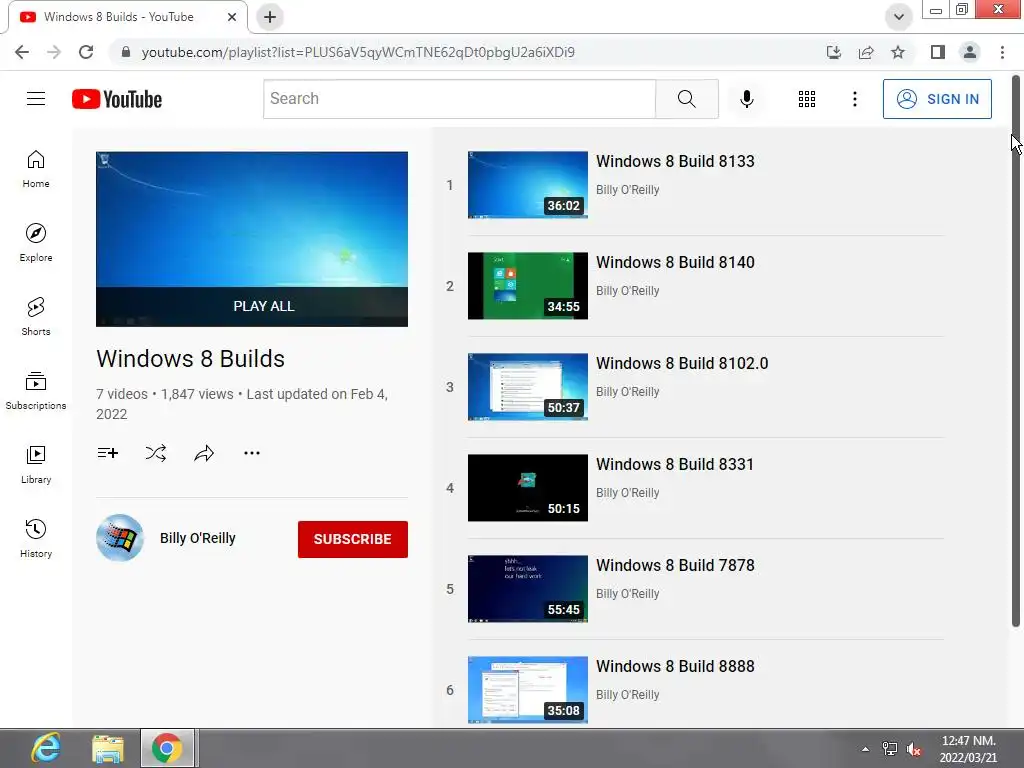Screen dimensions: 1024x768
Task: Open YouTube settings three-dot menu
Action: (854, 99)
